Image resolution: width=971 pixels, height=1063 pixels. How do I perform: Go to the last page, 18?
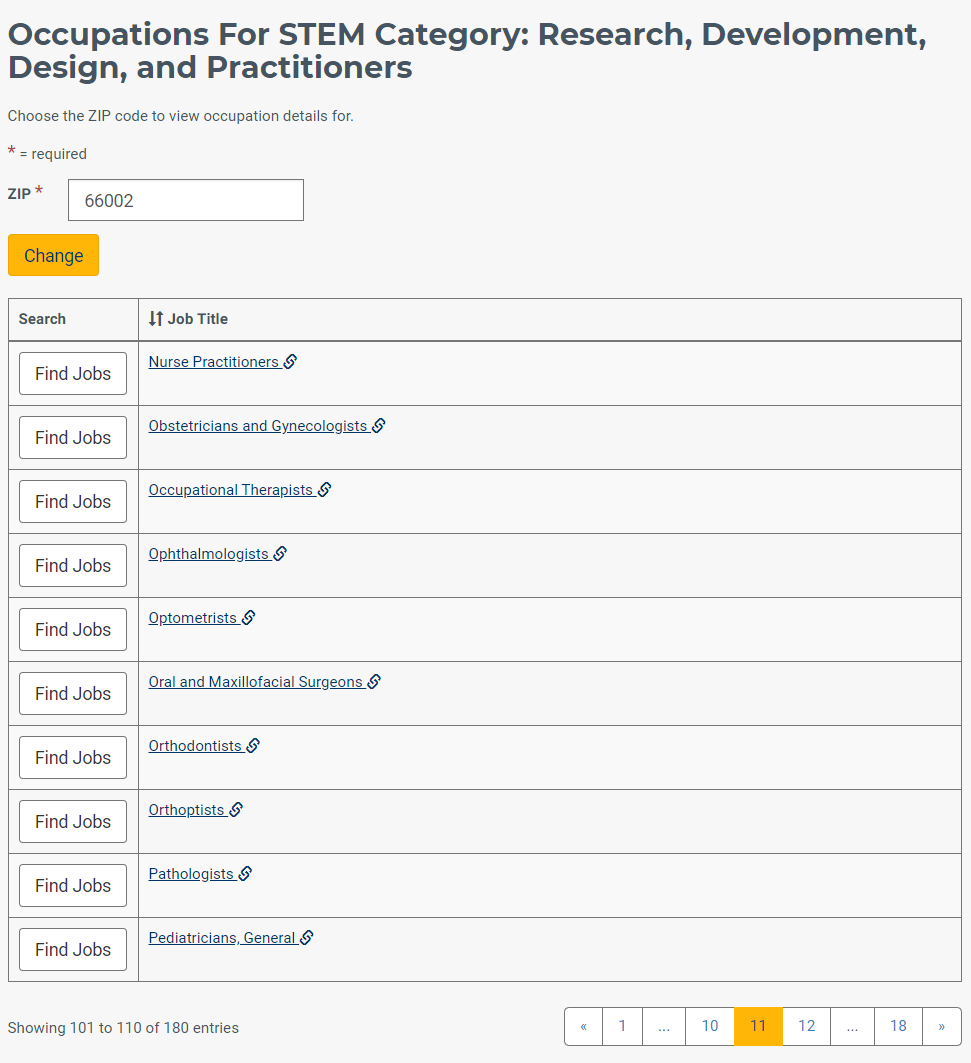pos(898,1026)
